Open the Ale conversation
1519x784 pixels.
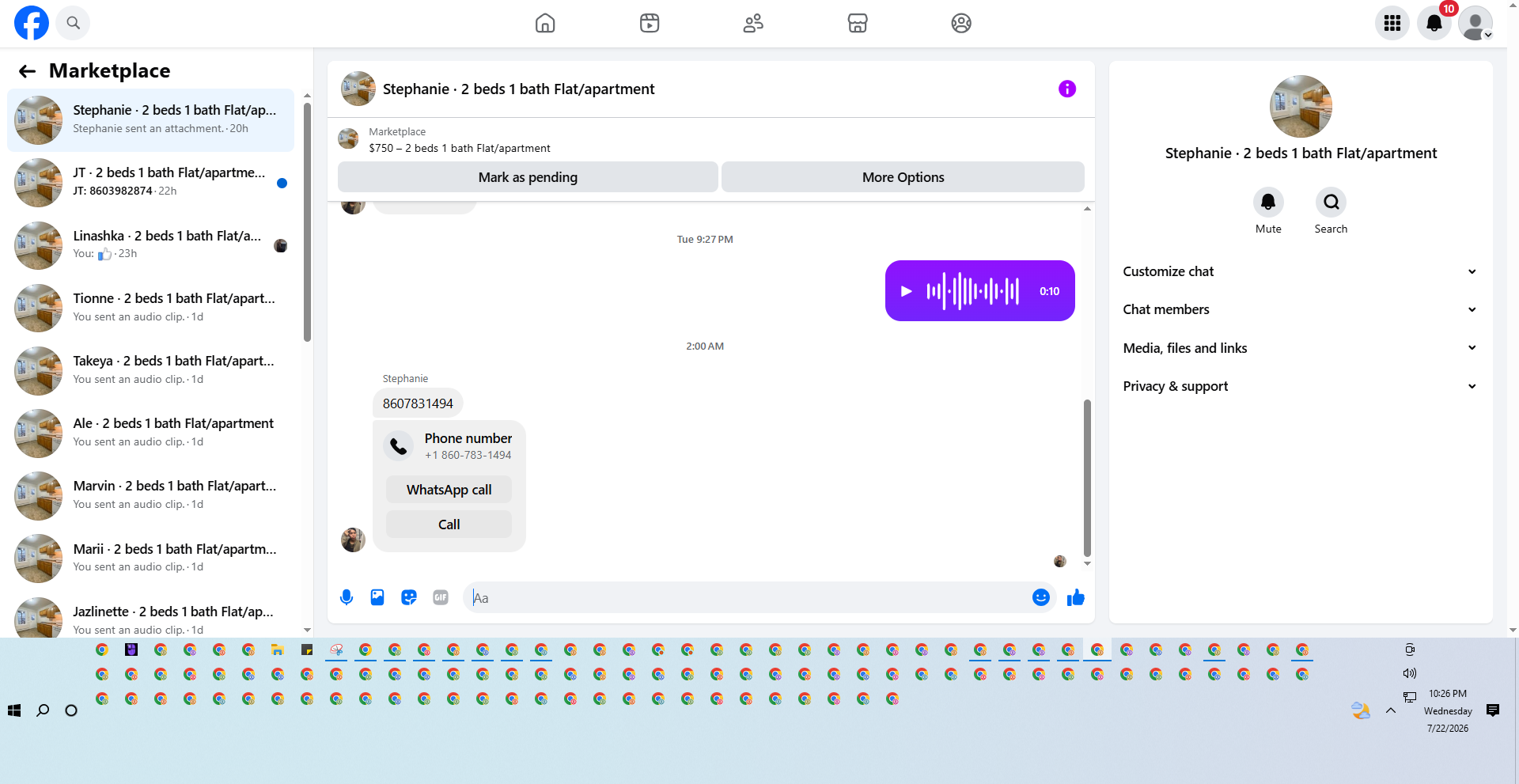pos(150,433)
